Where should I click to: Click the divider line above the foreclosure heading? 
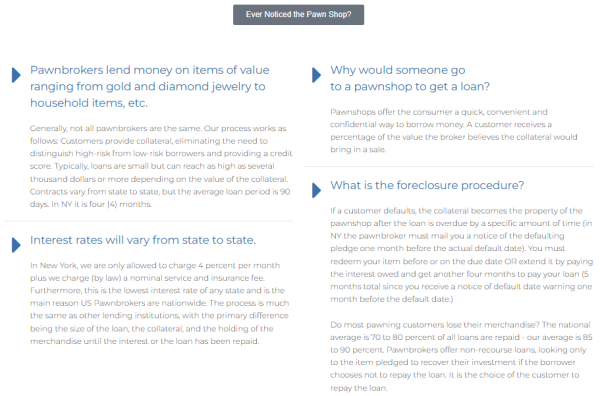pyautogui.click(x=449, y=166)
